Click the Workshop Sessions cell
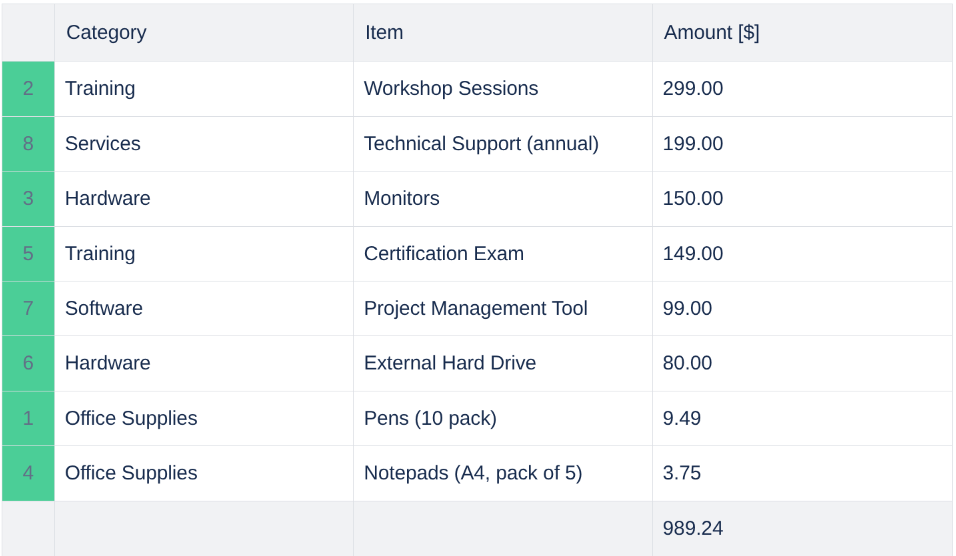956x556 pixels. (x=451, y=89)
